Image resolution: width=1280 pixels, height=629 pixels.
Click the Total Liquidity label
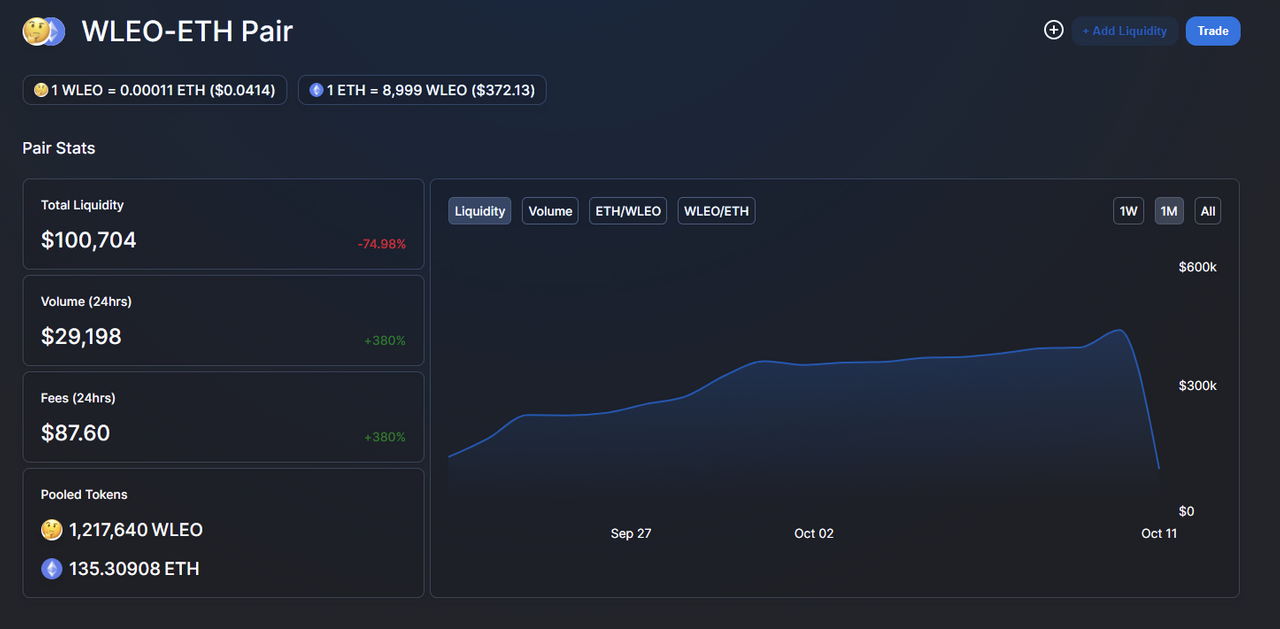pyautogui.click(x=82, y=205)
